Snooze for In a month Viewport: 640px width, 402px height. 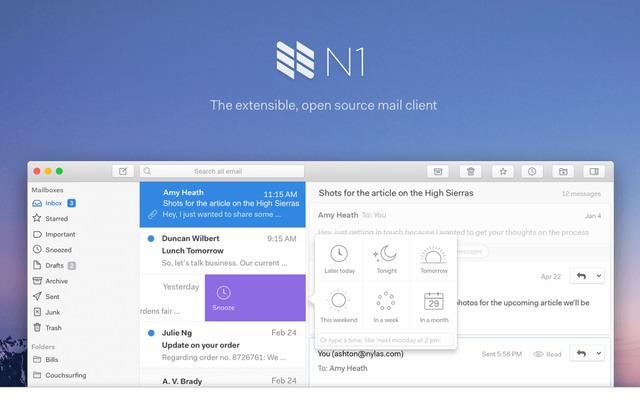(433, 307)
